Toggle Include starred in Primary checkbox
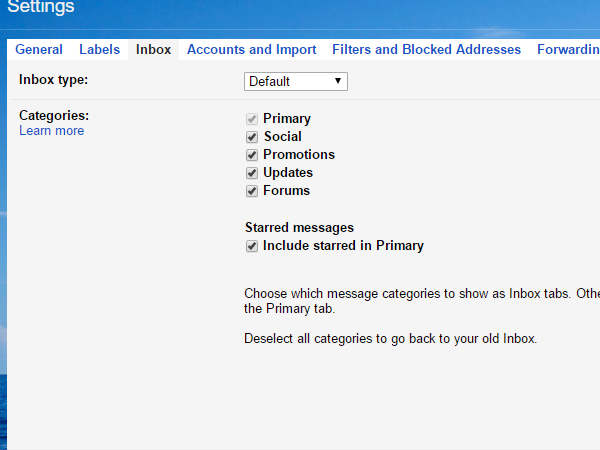600x450 pixels. coord(252,246)
